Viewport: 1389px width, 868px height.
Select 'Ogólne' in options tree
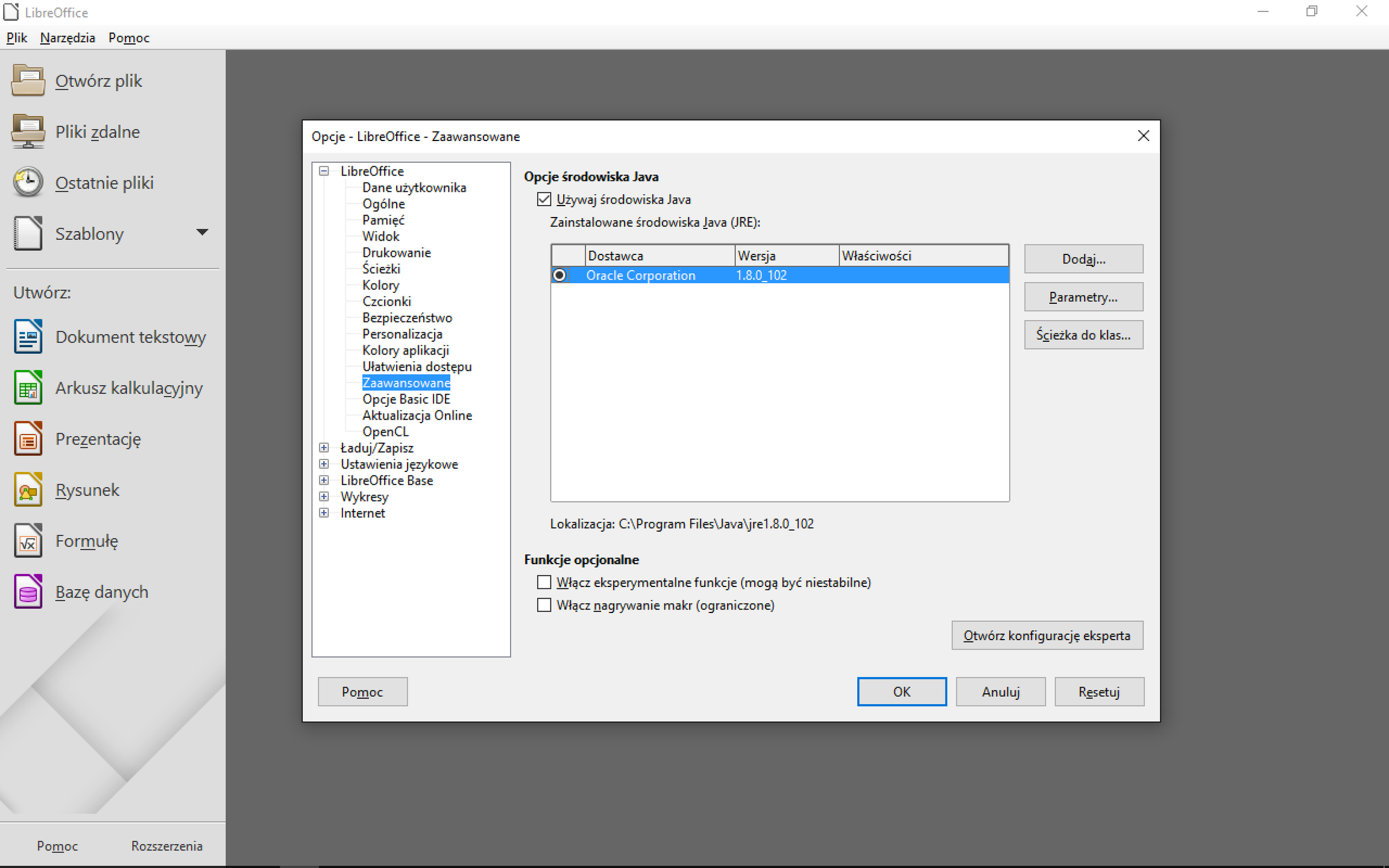[x=383, y=204]
